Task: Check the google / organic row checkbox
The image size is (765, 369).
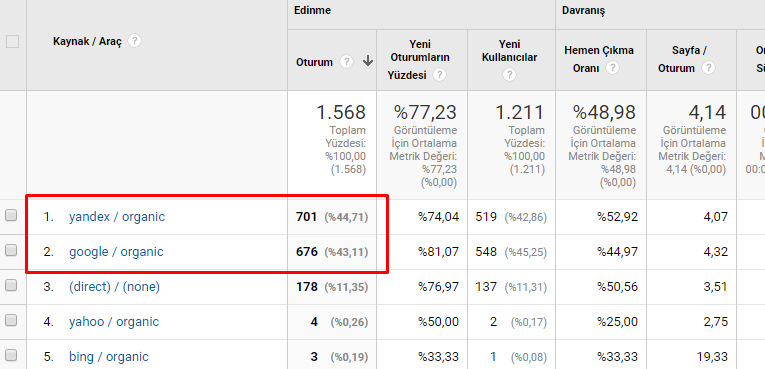Action: click(x=11, y=250)
